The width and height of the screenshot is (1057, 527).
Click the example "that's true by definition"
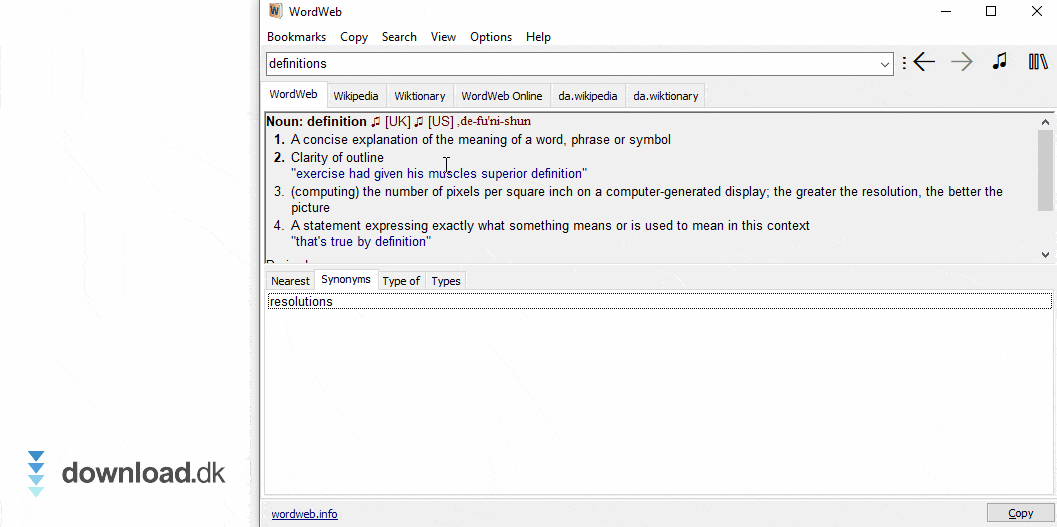tap(361, 241)
